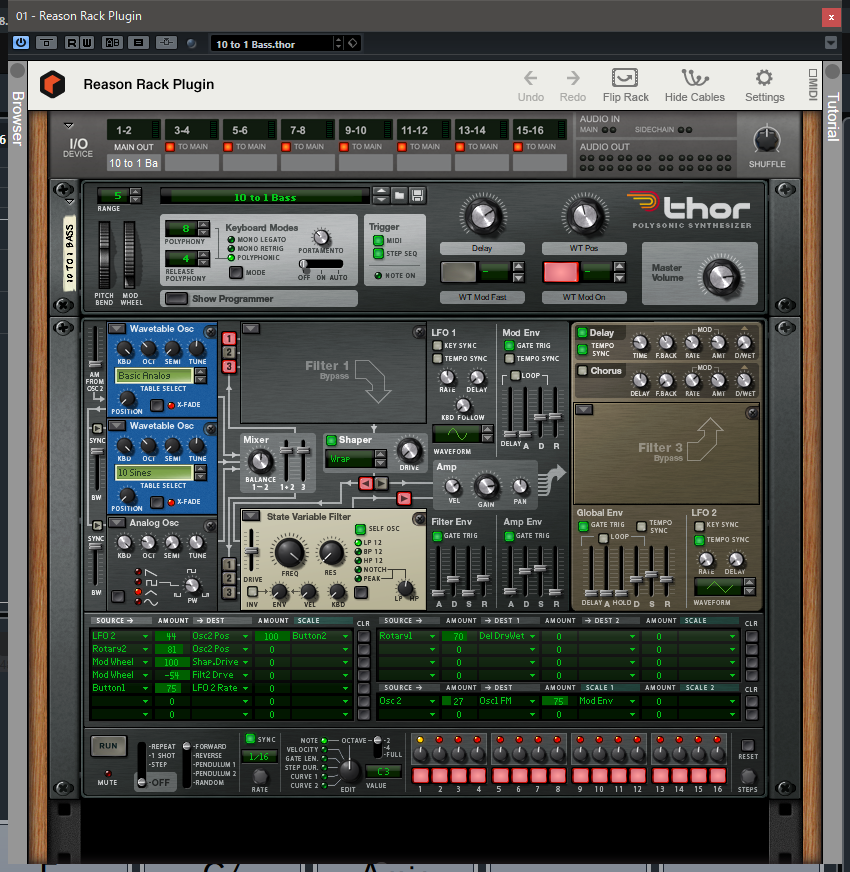The image size is (850, 872).
Task: Select the 3-4 output channel
Action: [191, 130]
